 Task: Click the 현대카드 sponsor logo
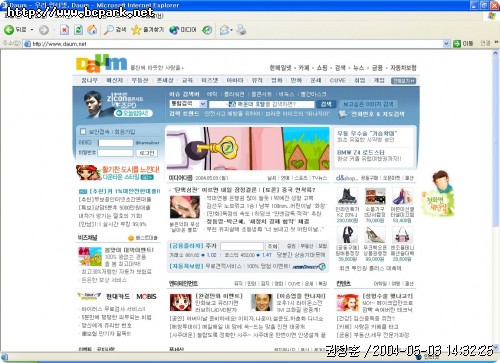(x=118, y=296)
